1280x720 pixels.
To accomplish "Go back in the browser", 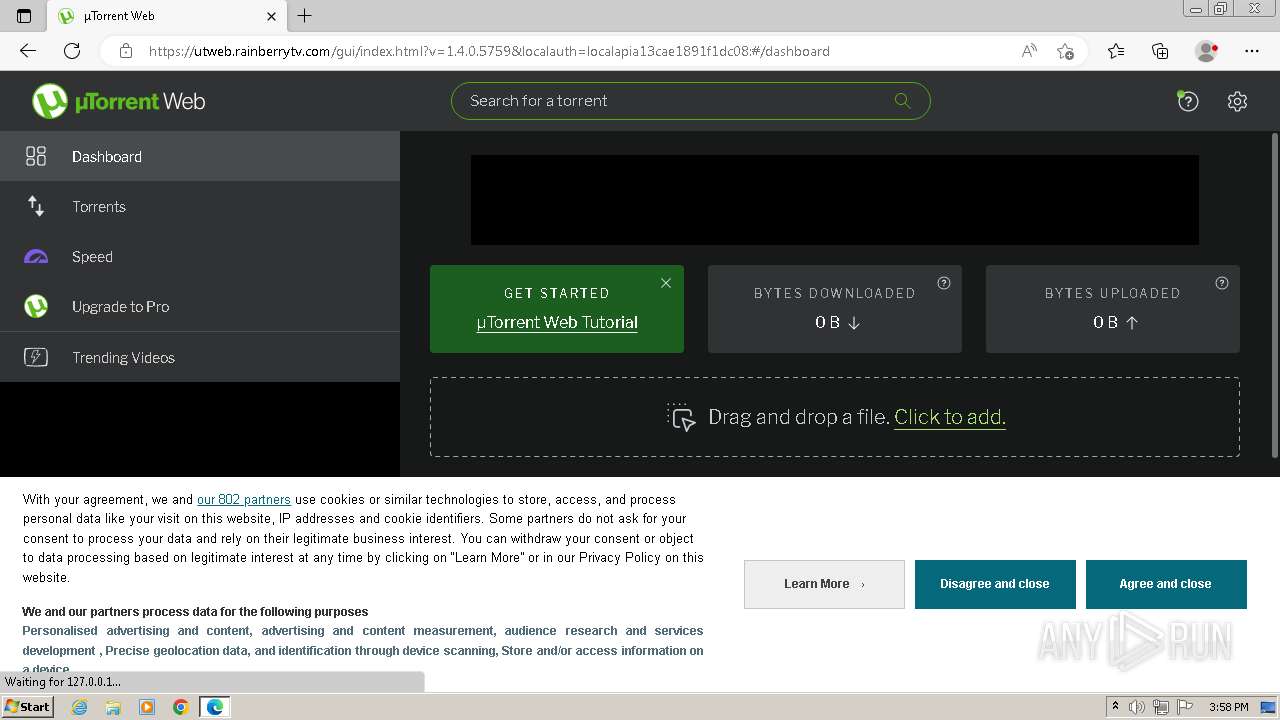I will point(28,51).
